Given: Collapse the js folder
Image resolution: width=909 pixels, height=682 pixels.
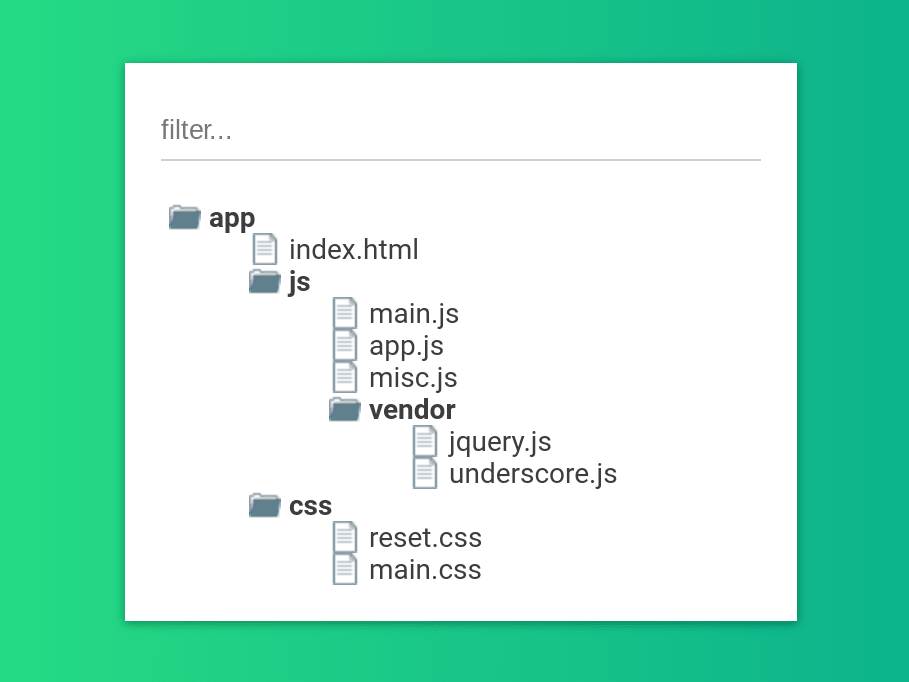Looking at the screenshot, I should (298, 281).
